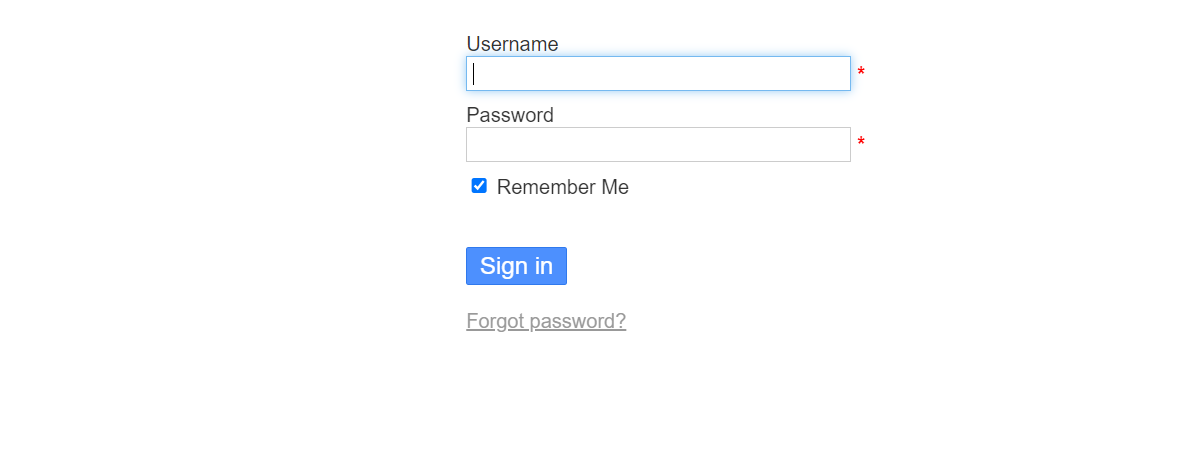Click the Remember Me label text

[562, 187]
